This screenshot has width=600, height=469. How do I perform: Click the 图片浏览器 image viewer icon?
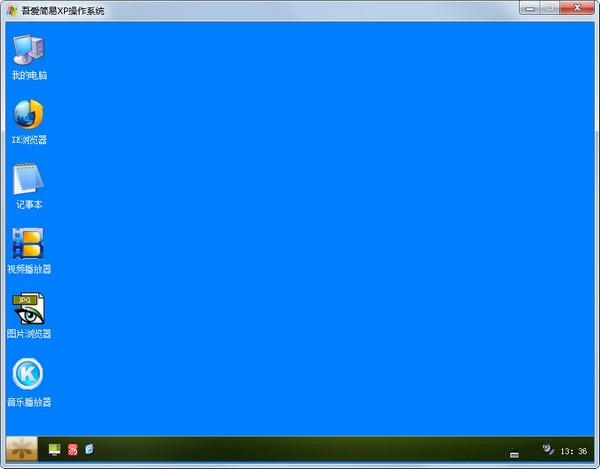coord(28,309)
